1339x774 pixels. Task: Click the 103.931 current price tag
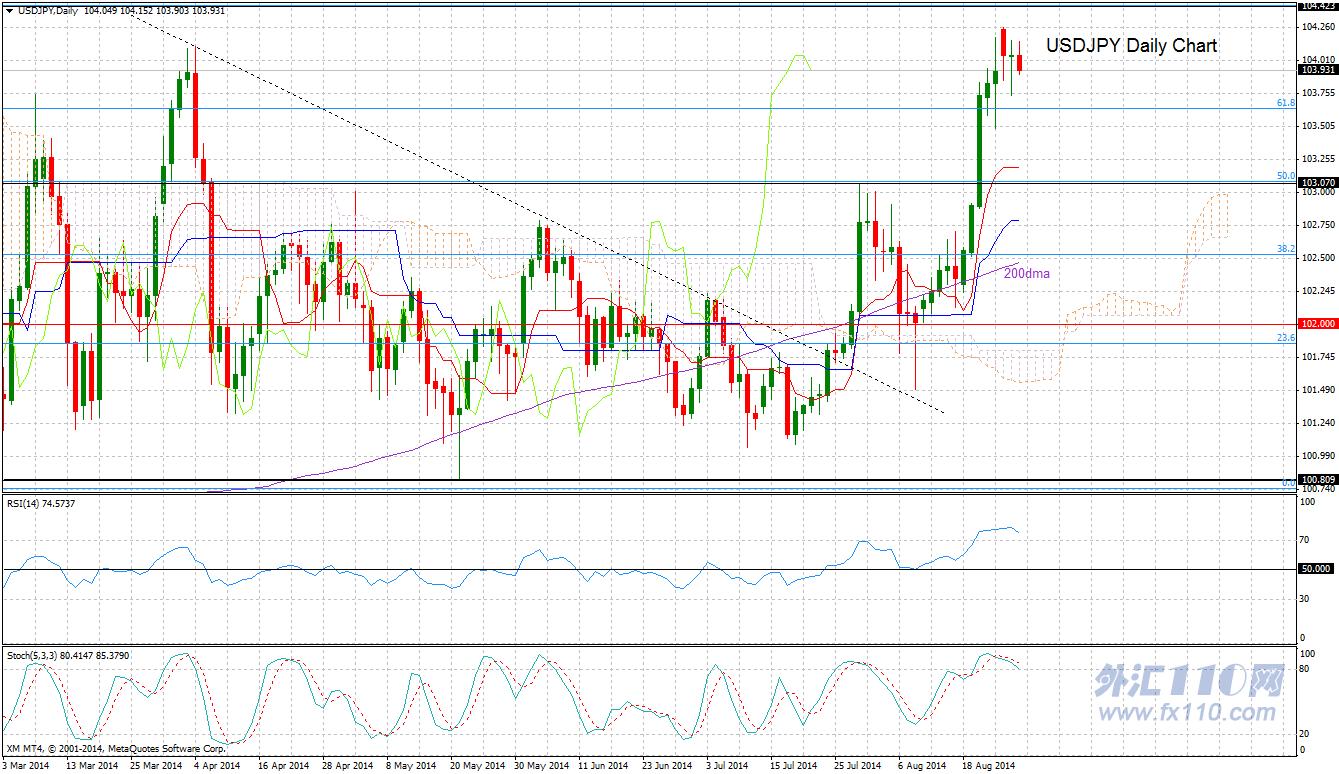coord(1317,70)
